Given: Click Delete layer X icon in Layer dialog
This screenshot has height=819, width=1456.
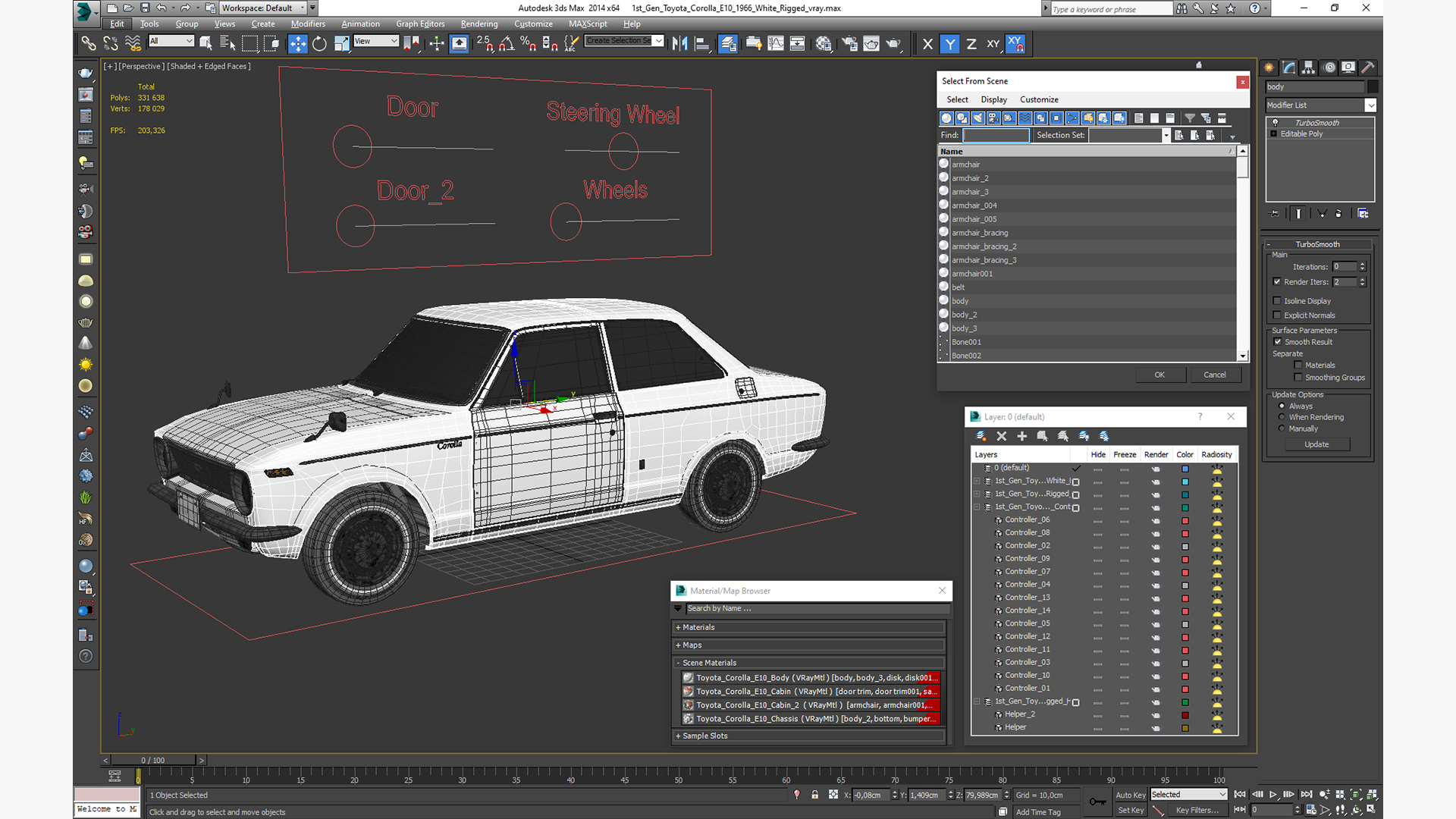Looking at the screenshot, I should pyautogui.click(x=1002, y=436).
